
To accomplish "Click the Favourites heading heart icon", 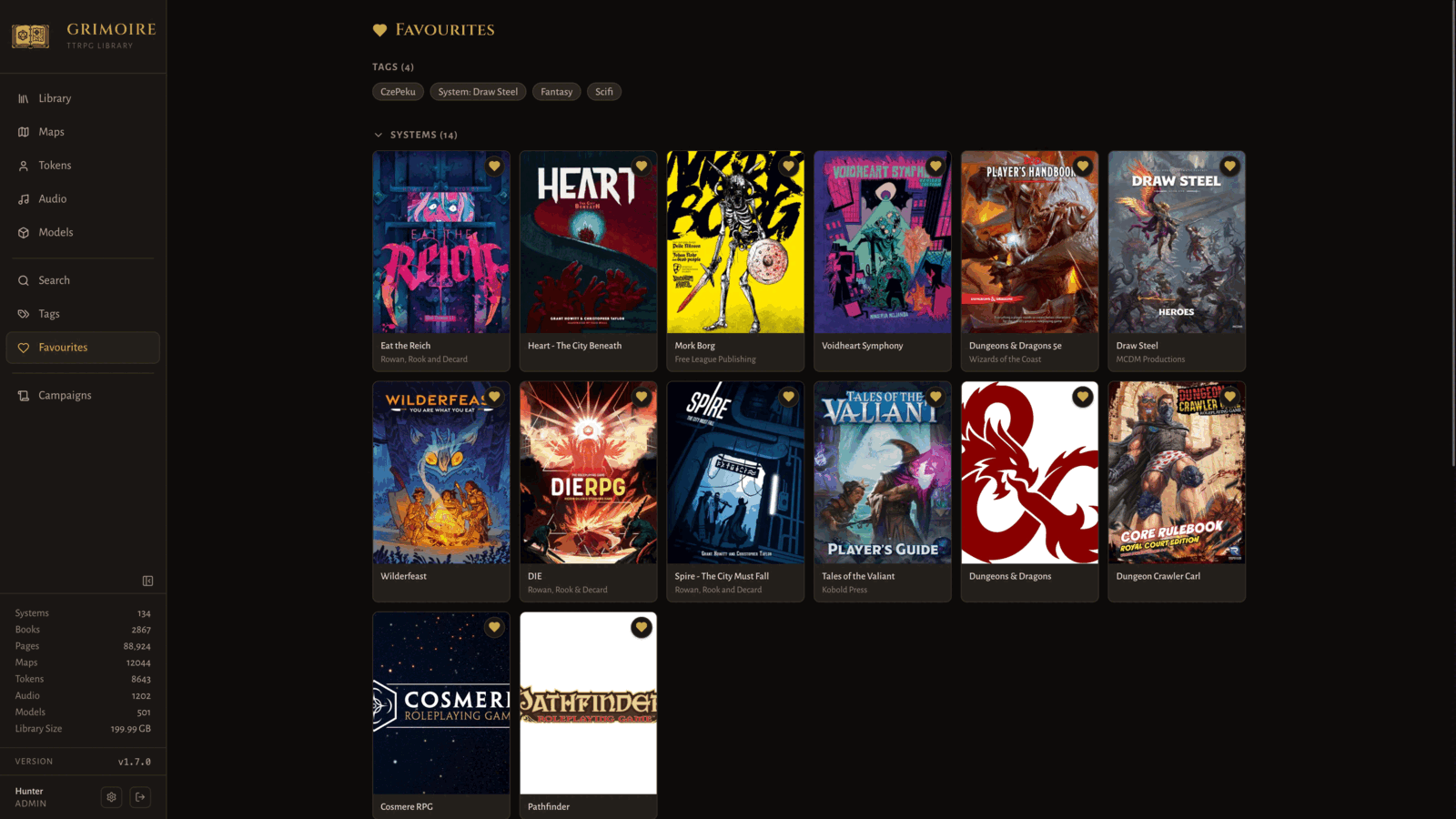I will click(379, 30).
